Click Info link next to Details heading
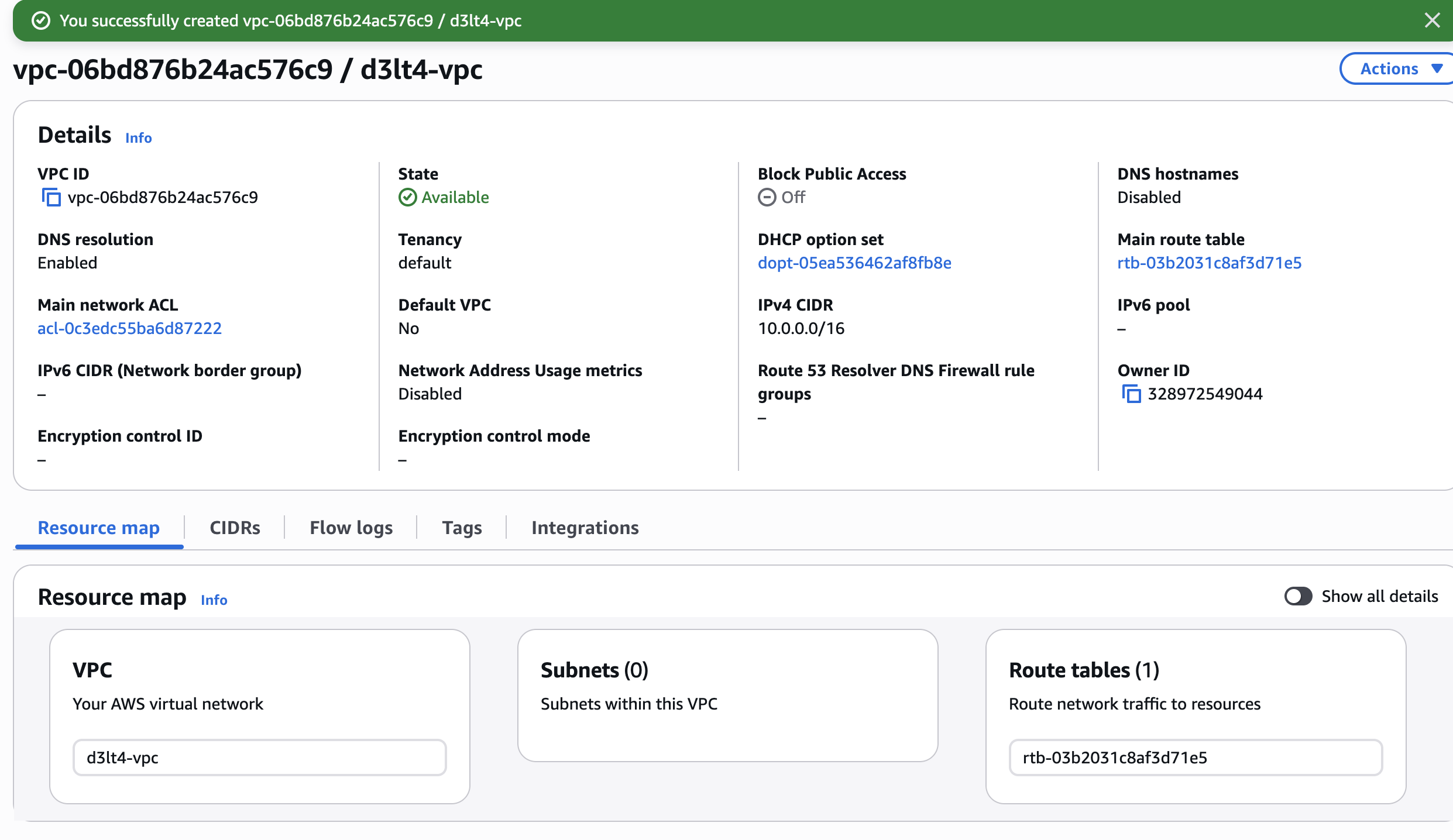Viewport: 1453px width, 840px height. click(x=139, y=138)
